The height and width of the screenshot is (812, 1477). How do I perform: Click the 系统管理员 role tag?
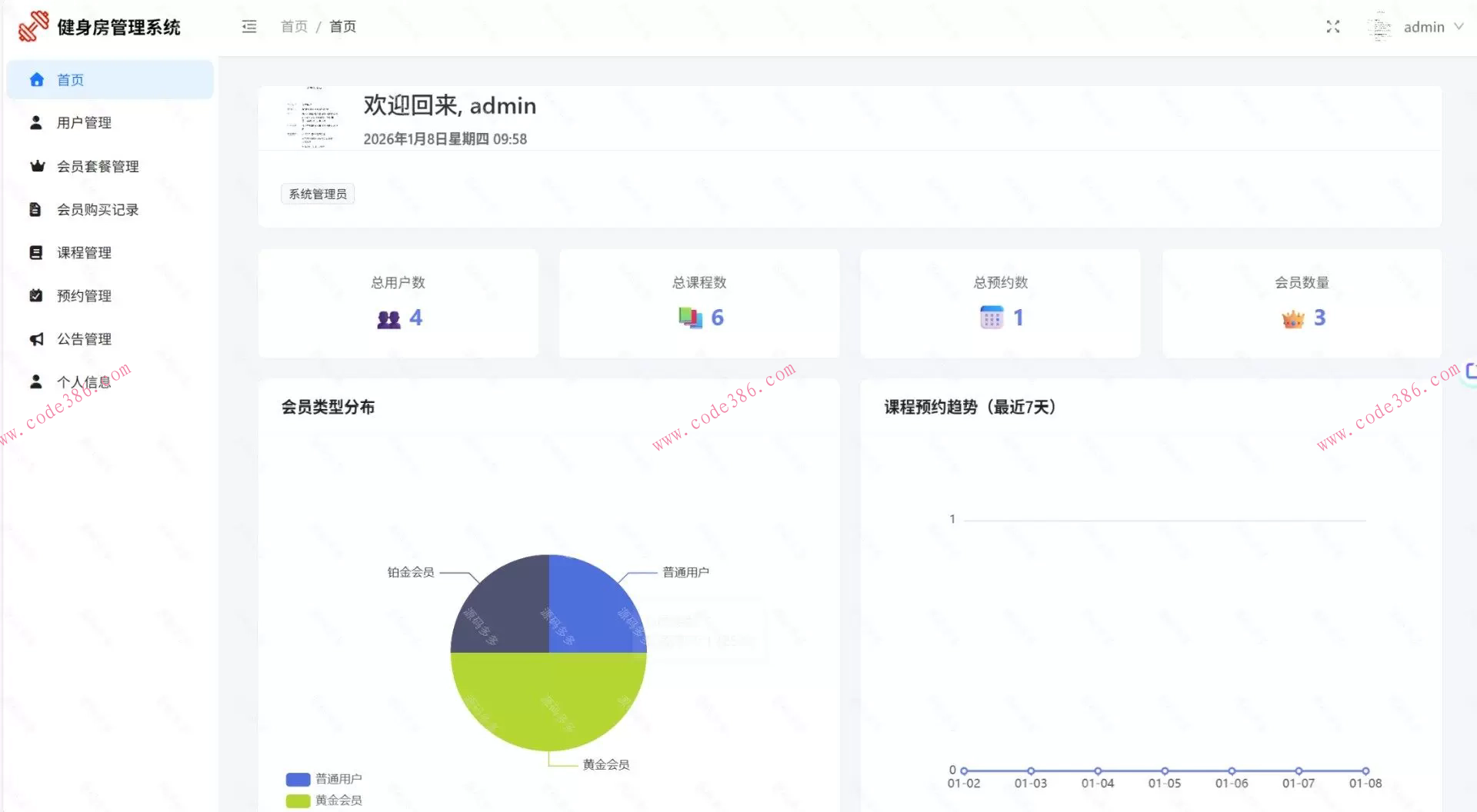click(x=317, y=193)
